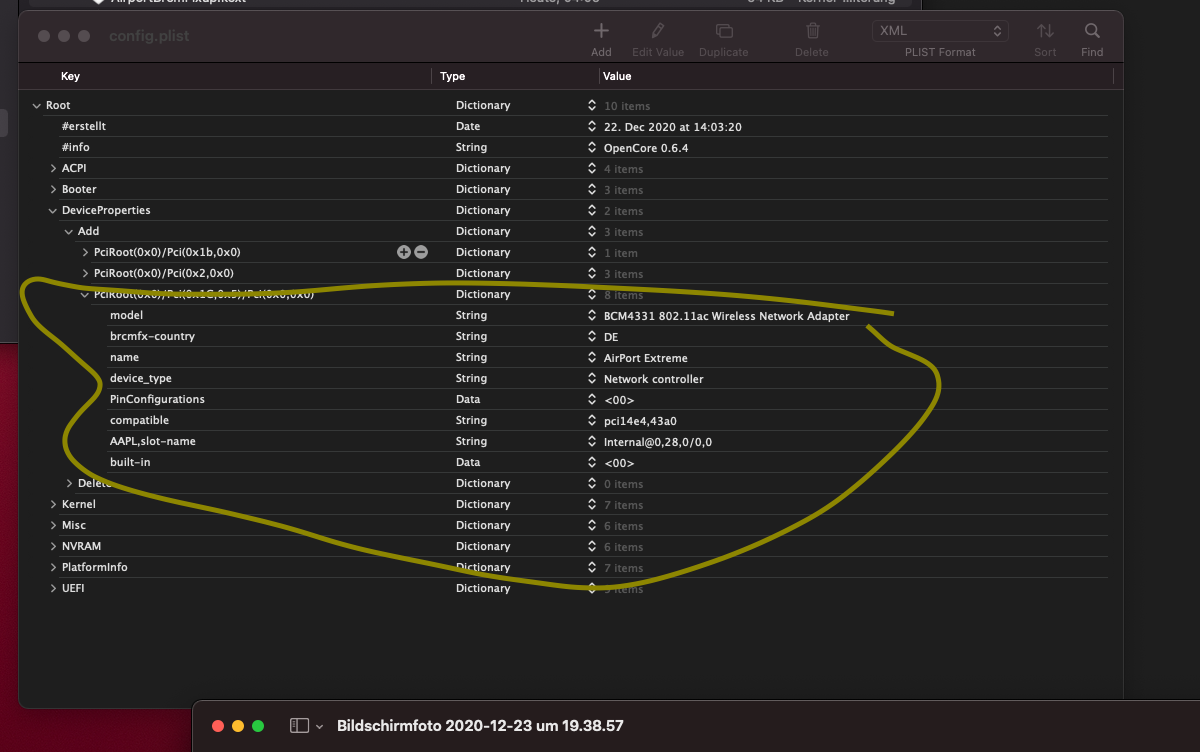The image size is (1200, 752).
Task: Open the type stepper for the model row
Action: (x=592, y=315)
